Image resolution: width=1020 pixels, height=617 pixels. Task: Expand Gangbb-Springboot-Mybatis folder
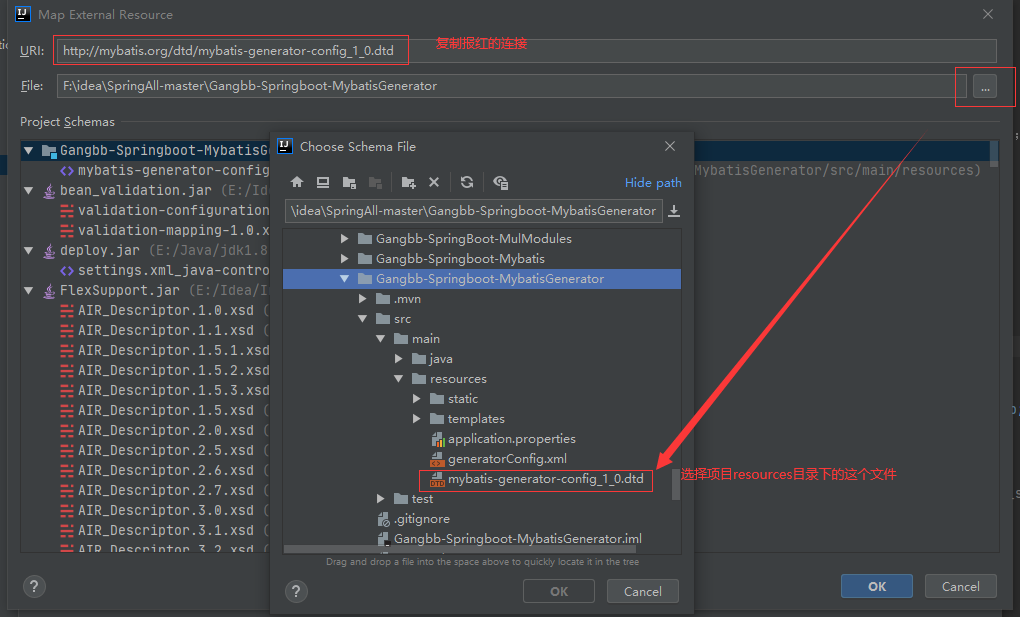(344, 259)
